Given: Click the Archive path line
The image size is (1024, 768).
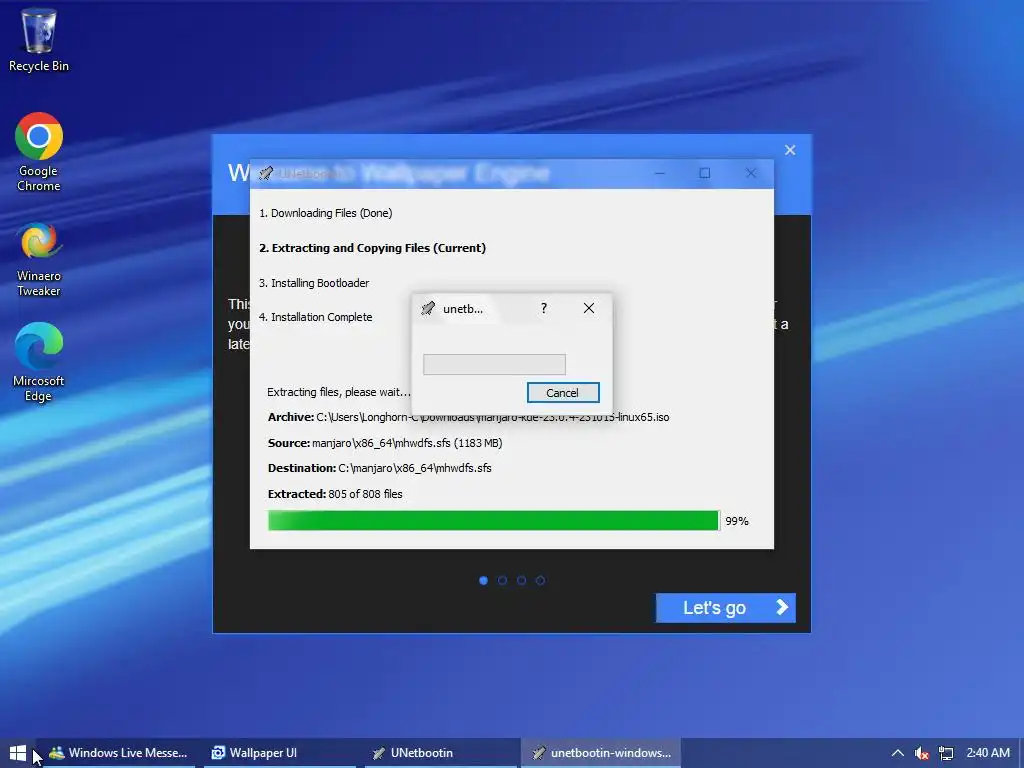Looking at the screenshot, I should tap(468, 417).
